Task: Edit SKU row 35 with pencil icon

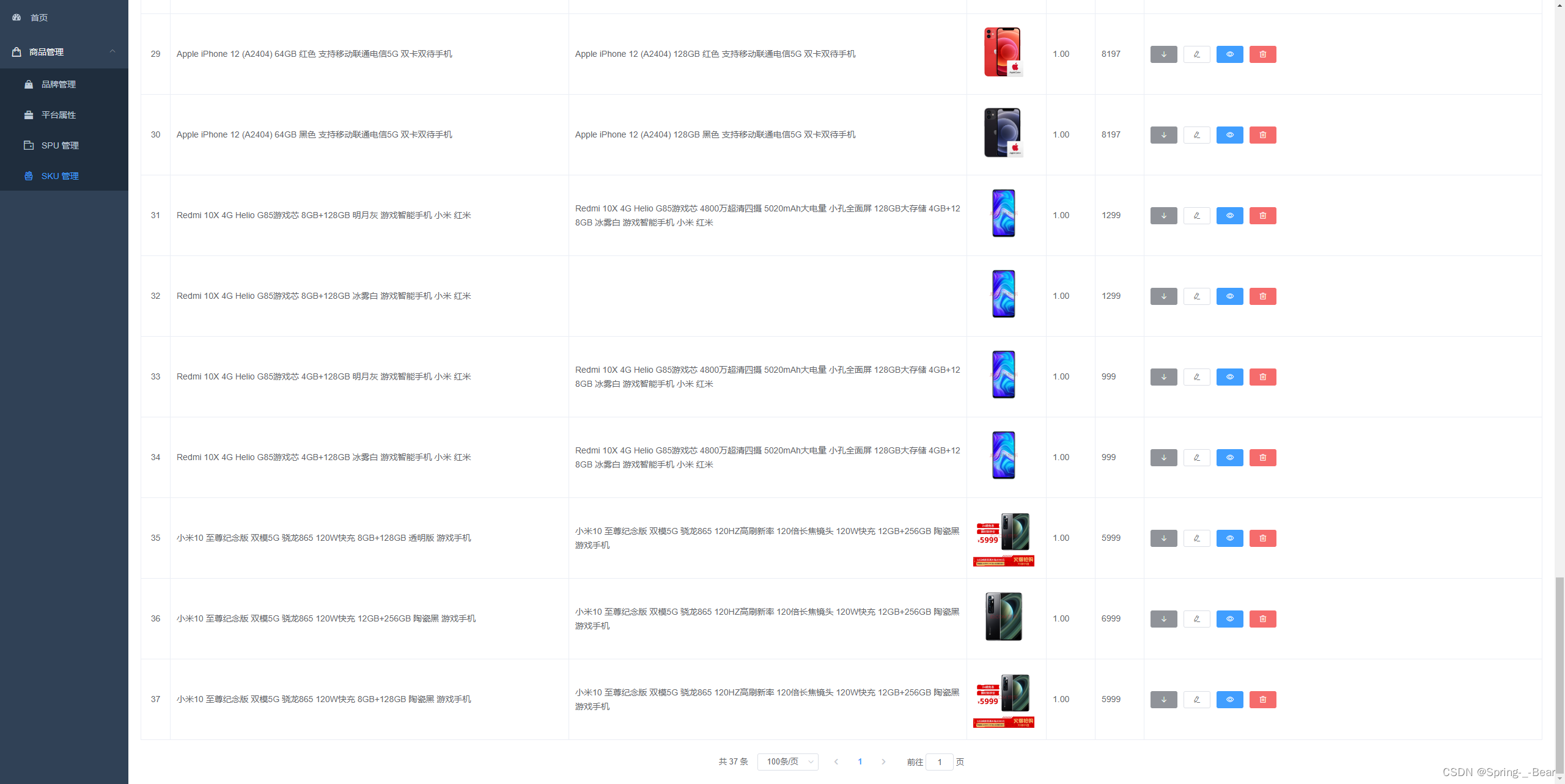Action: tap(1196, 538)
